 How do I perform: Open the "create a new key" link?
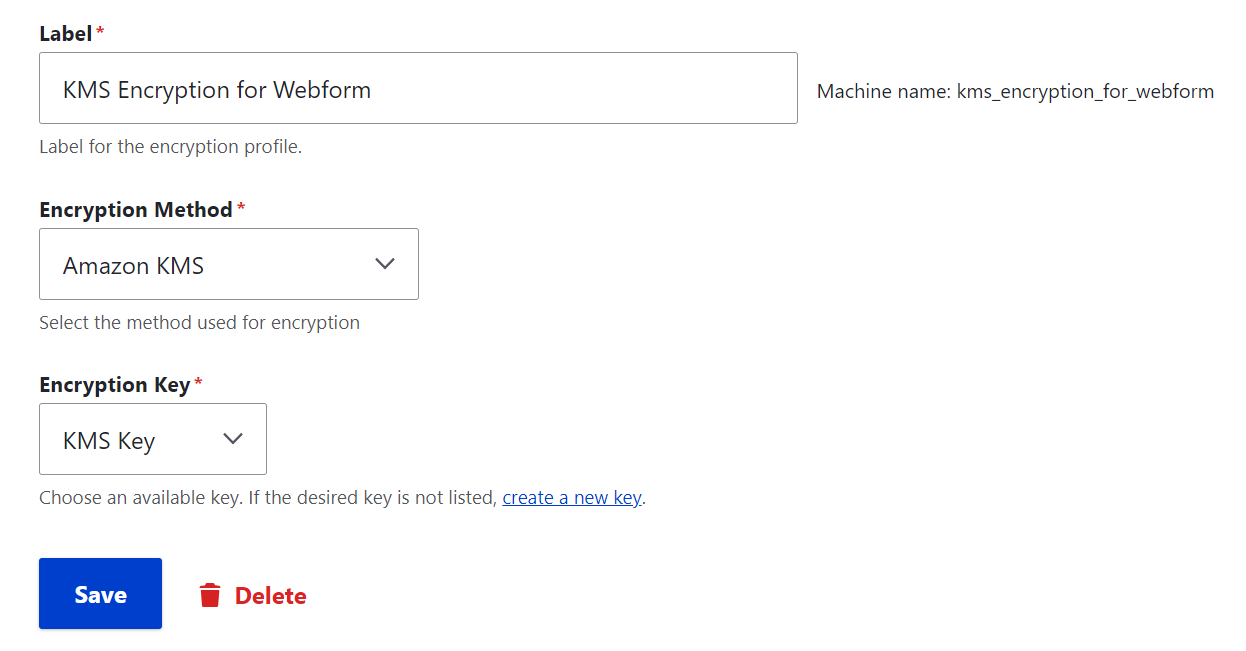(x=571, y=497)
